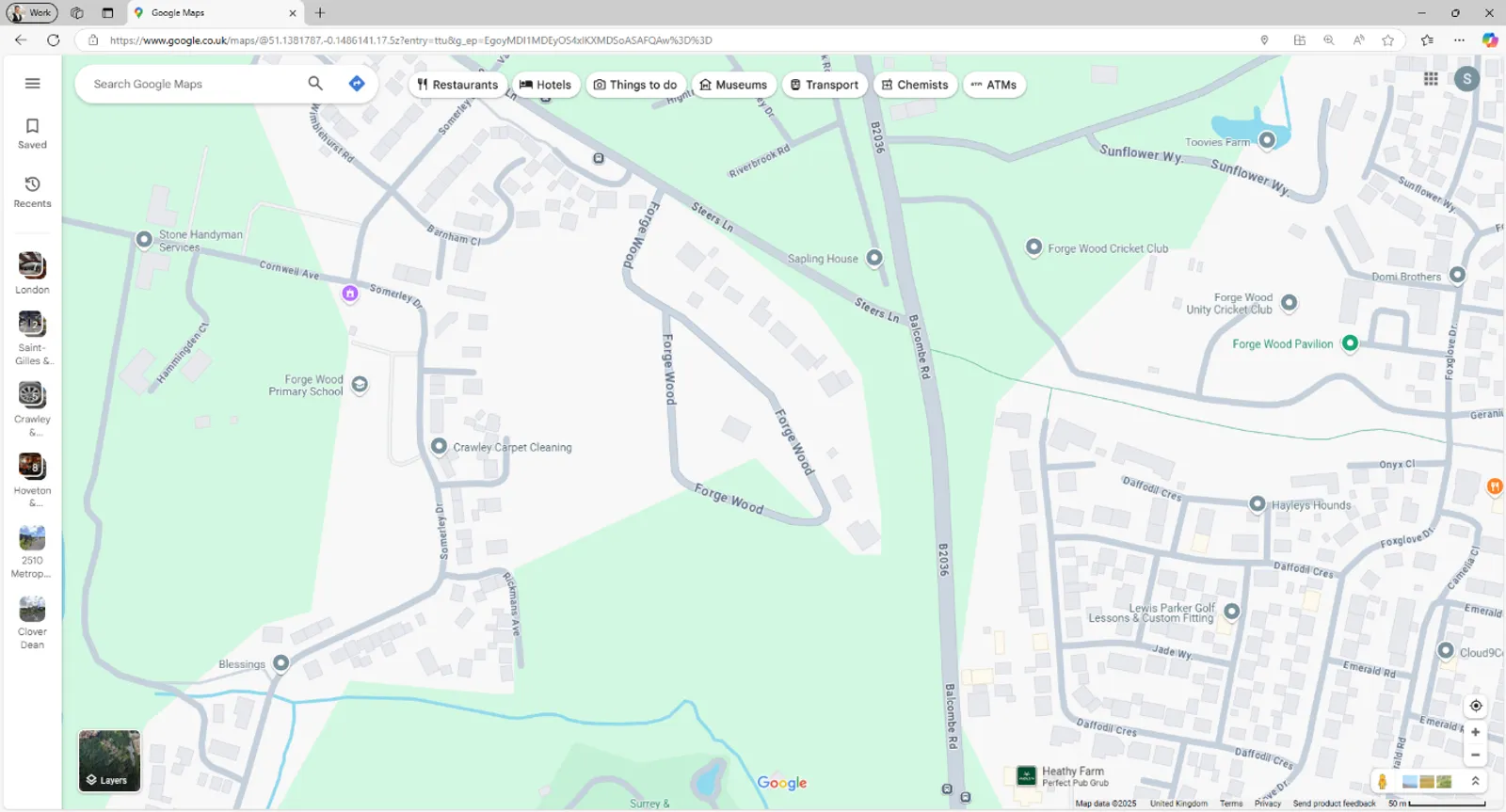The height and width of the screenshot is (812, 1506).
Task: Show Things to do nearby
Action: (x=635, y=85)
